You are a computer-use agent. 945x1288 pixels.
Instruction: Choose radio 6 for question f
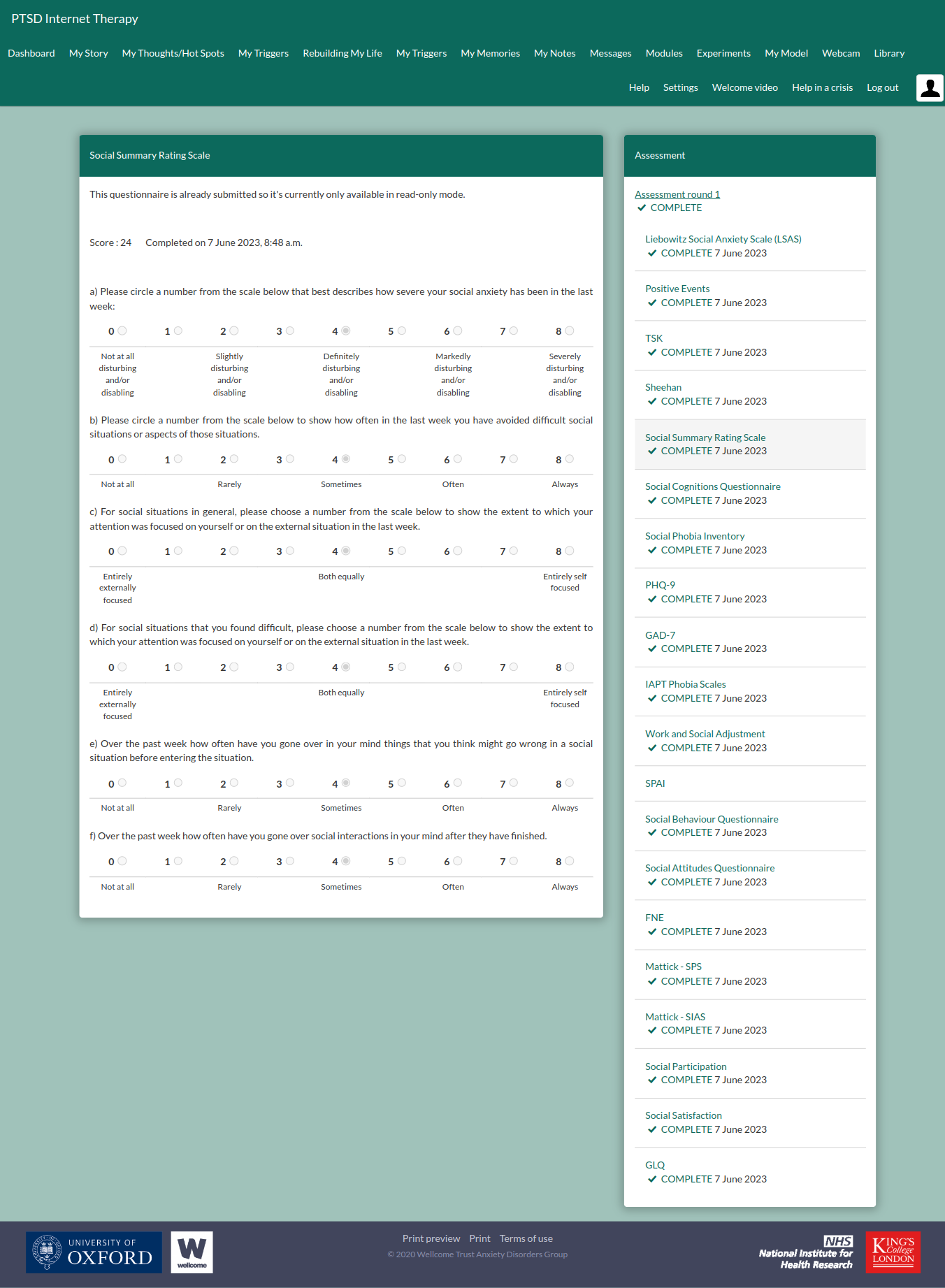[458, 861]
